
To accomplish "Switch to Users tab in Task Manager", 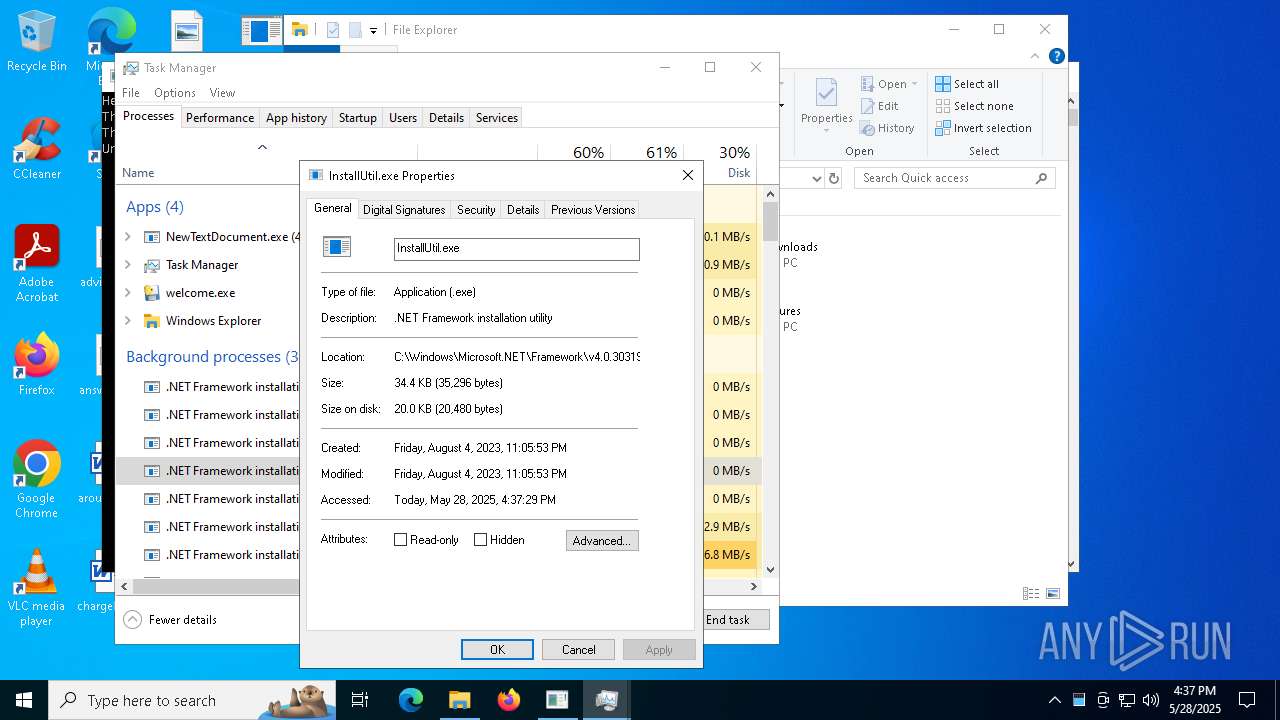I will click(x=403, y=118).
